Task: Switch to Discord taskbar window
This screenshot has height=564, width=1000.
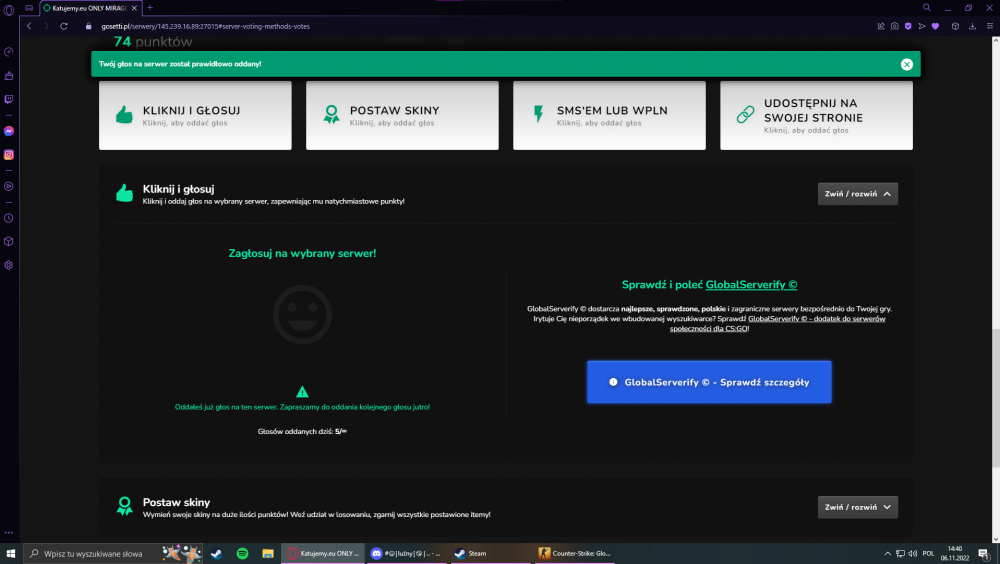Action: point(406,554)
